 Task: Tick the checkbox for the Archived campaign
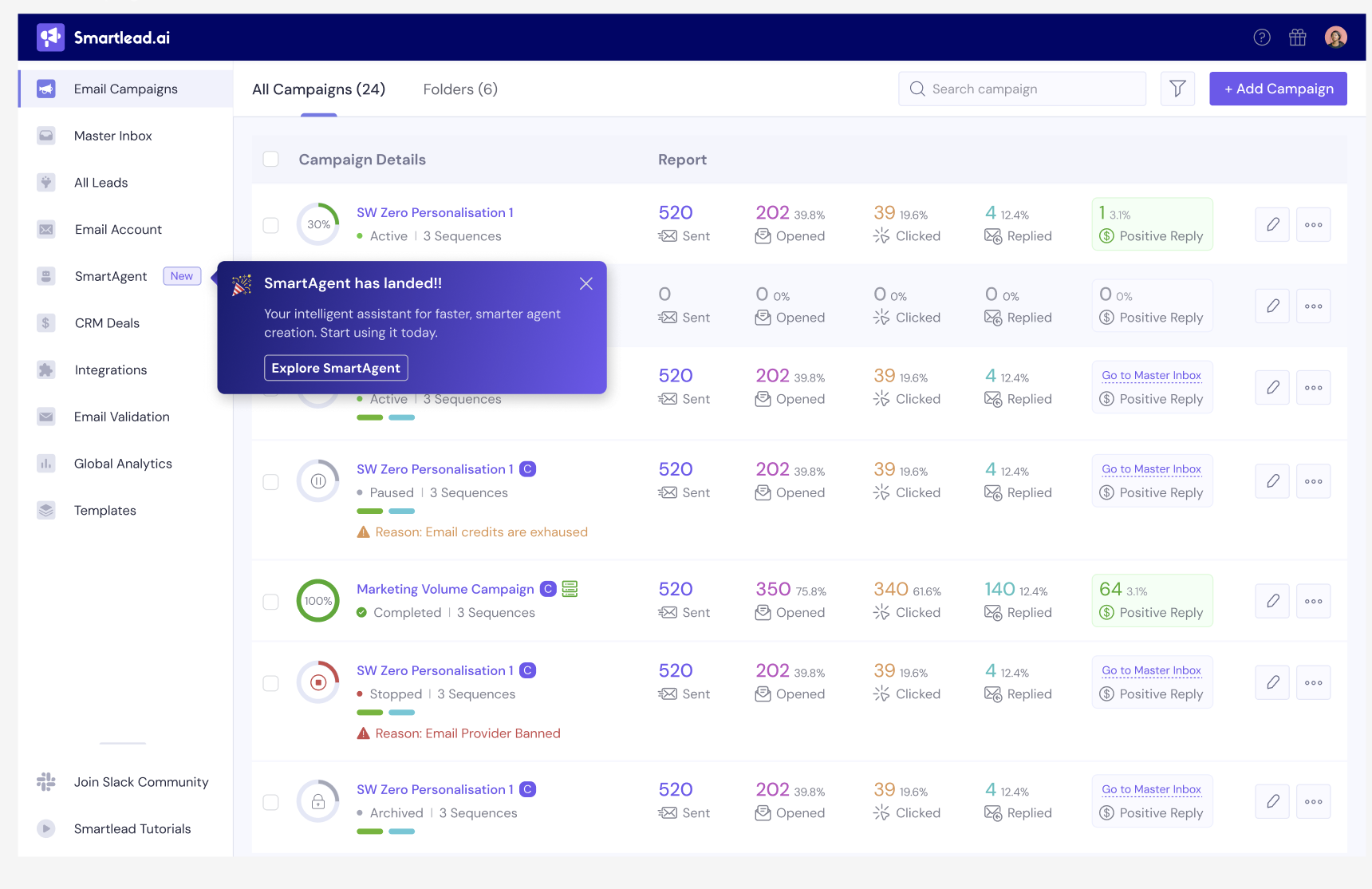tap(271, 802)
